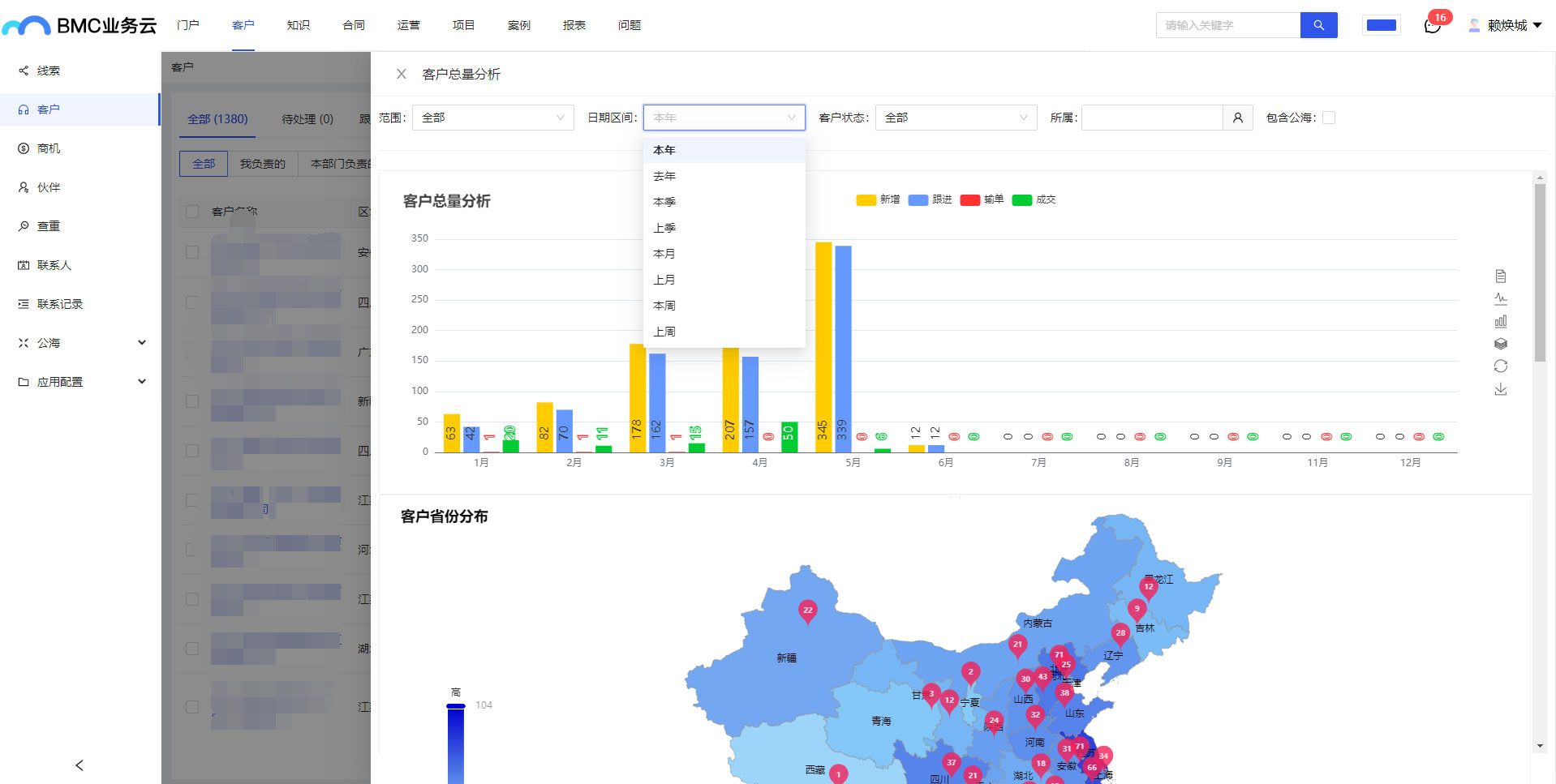Click the search magnifier button
Viewport: 1556px width, 784px height.
click(1318, 25)
